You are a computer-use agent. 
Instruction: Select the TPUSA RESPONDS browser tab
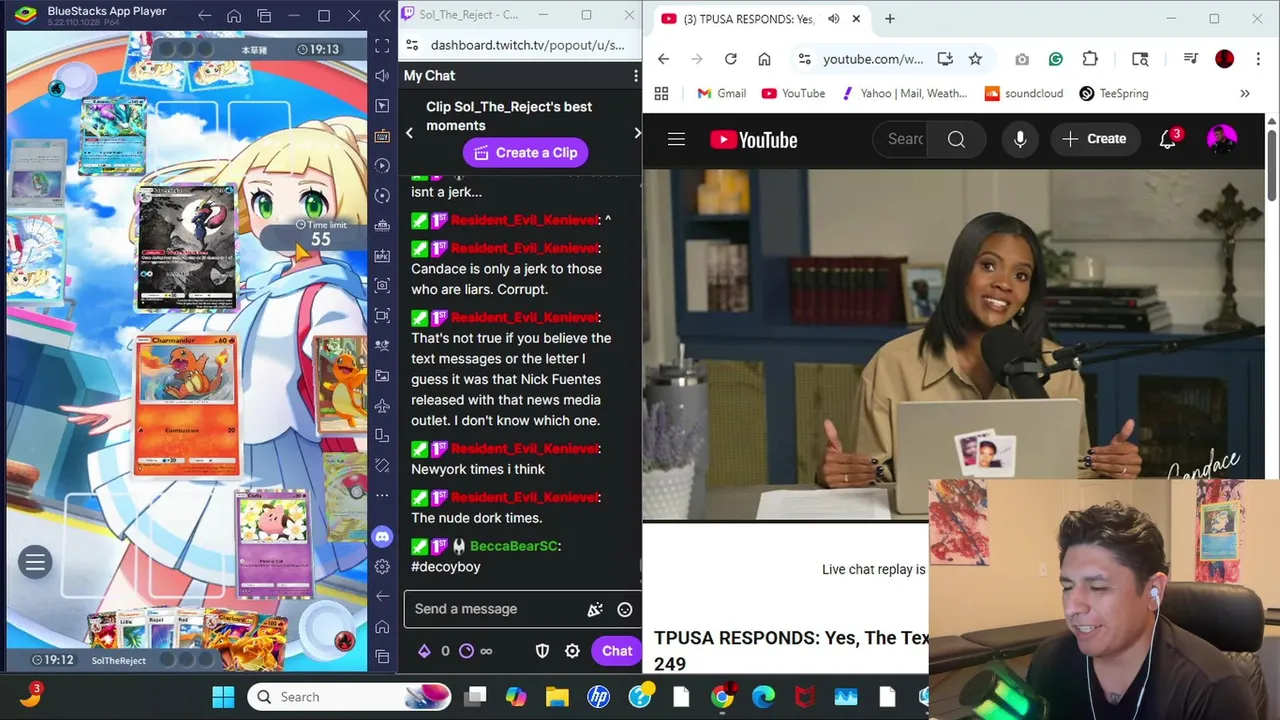[x=748, y=19]
